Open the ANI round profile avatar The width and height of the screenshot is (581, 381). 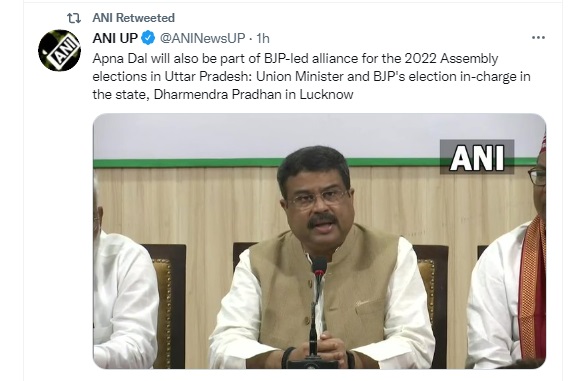[60, 50]
